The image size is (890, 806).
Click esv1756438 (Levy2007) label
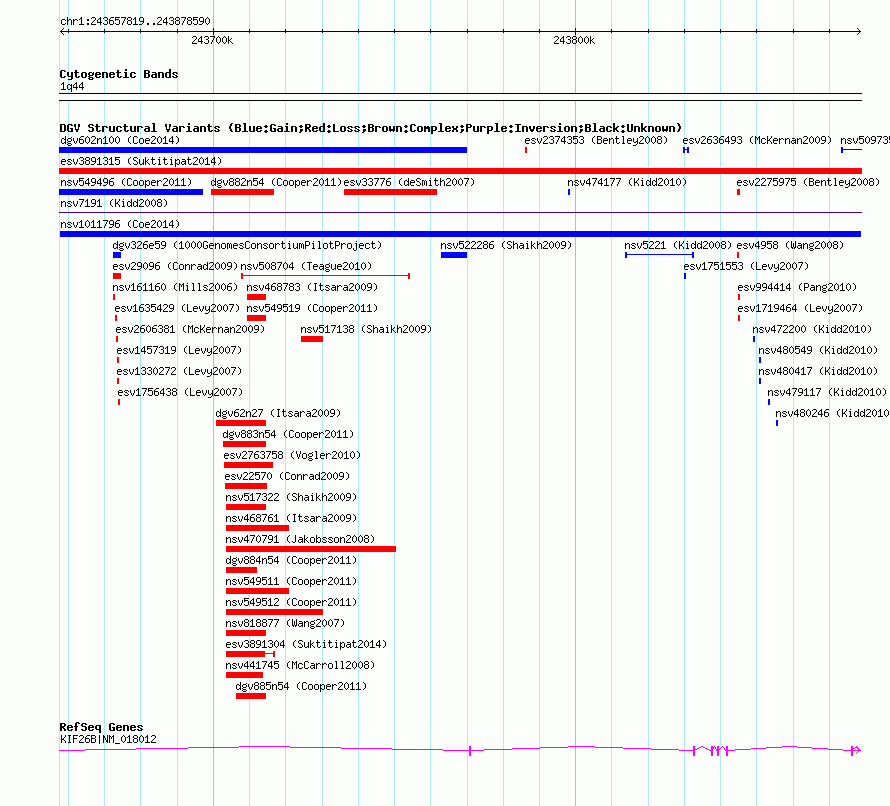[180, 392]
